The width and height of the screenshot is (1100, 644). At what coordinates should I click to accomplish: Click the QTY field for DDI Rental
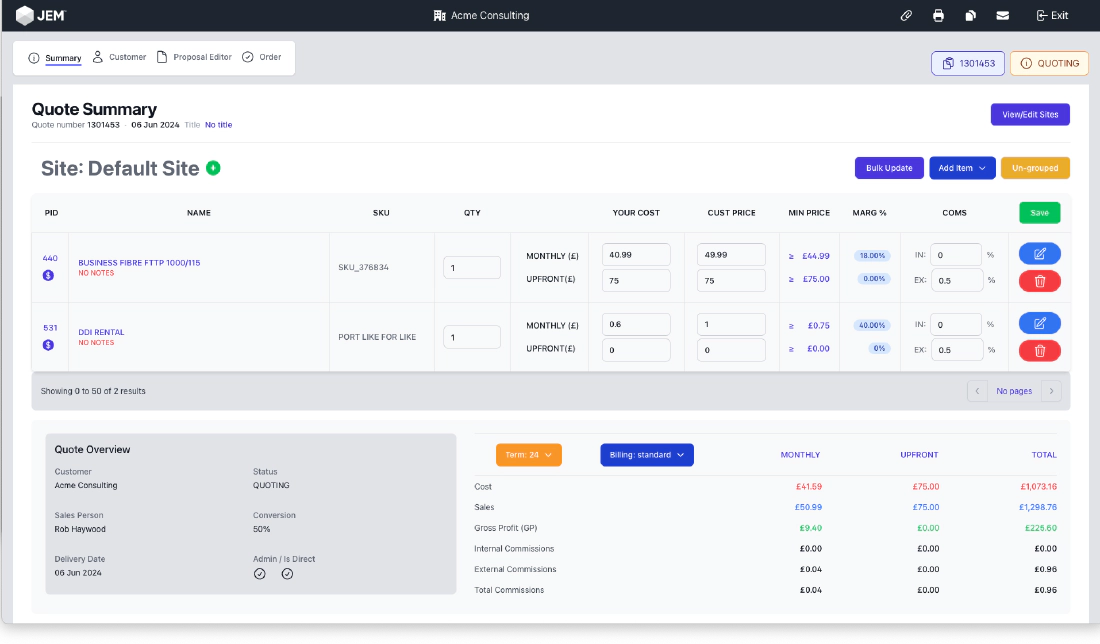coord(471,337)
